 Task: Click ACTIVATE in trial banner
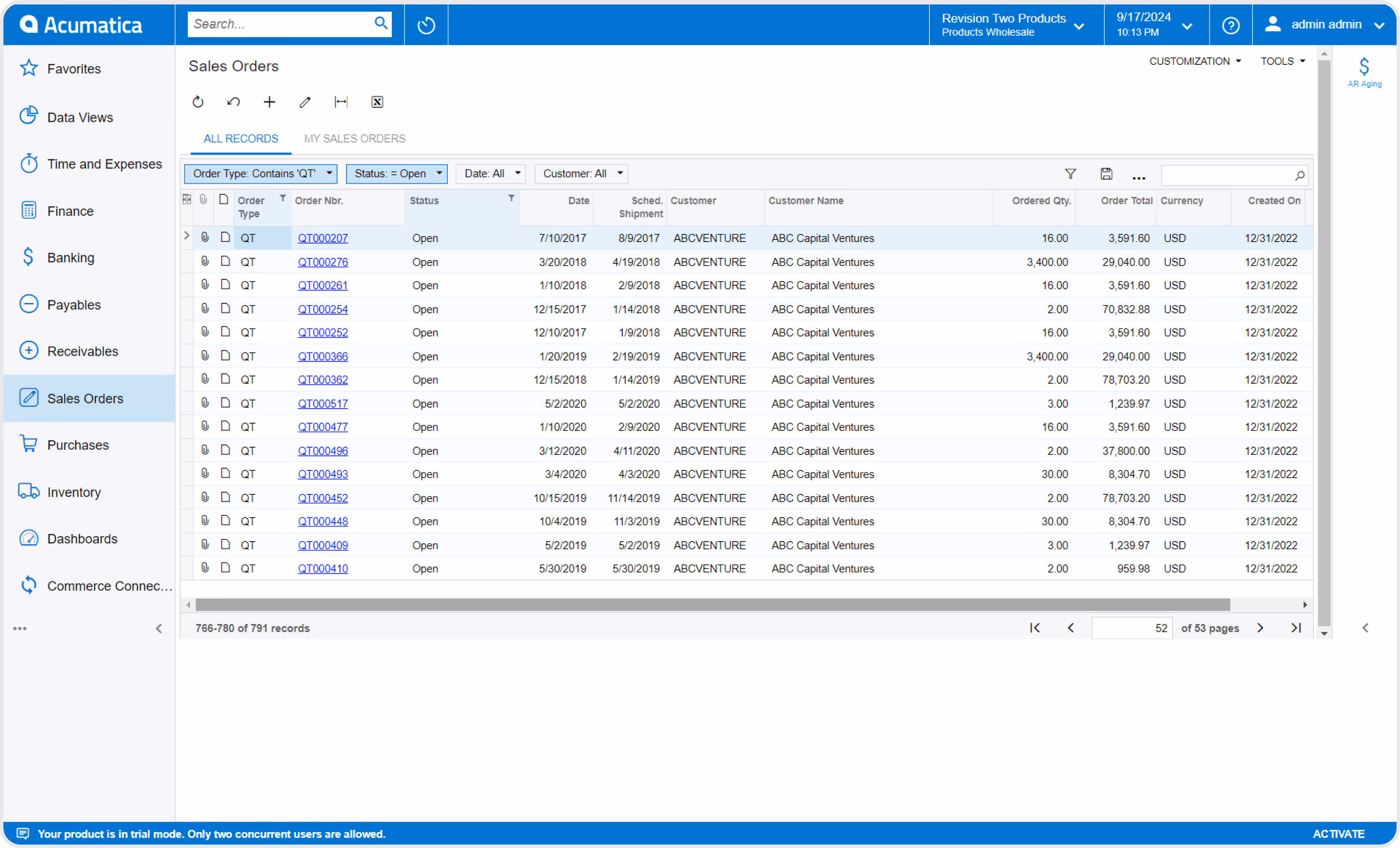click(1338, 834)
